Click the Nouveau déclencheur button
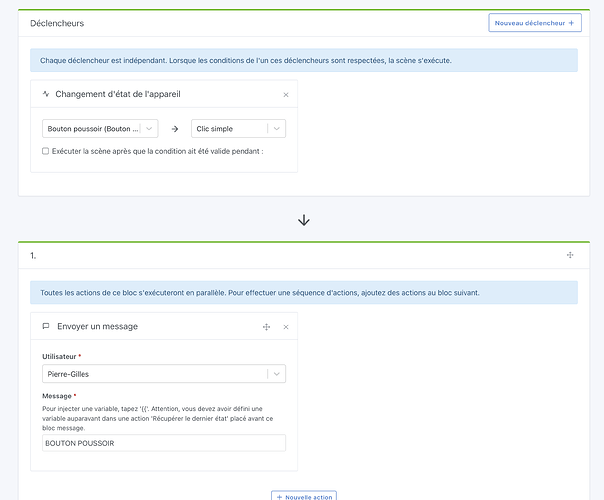The height and width of the screenshot is (500, 604). [534, 22]
